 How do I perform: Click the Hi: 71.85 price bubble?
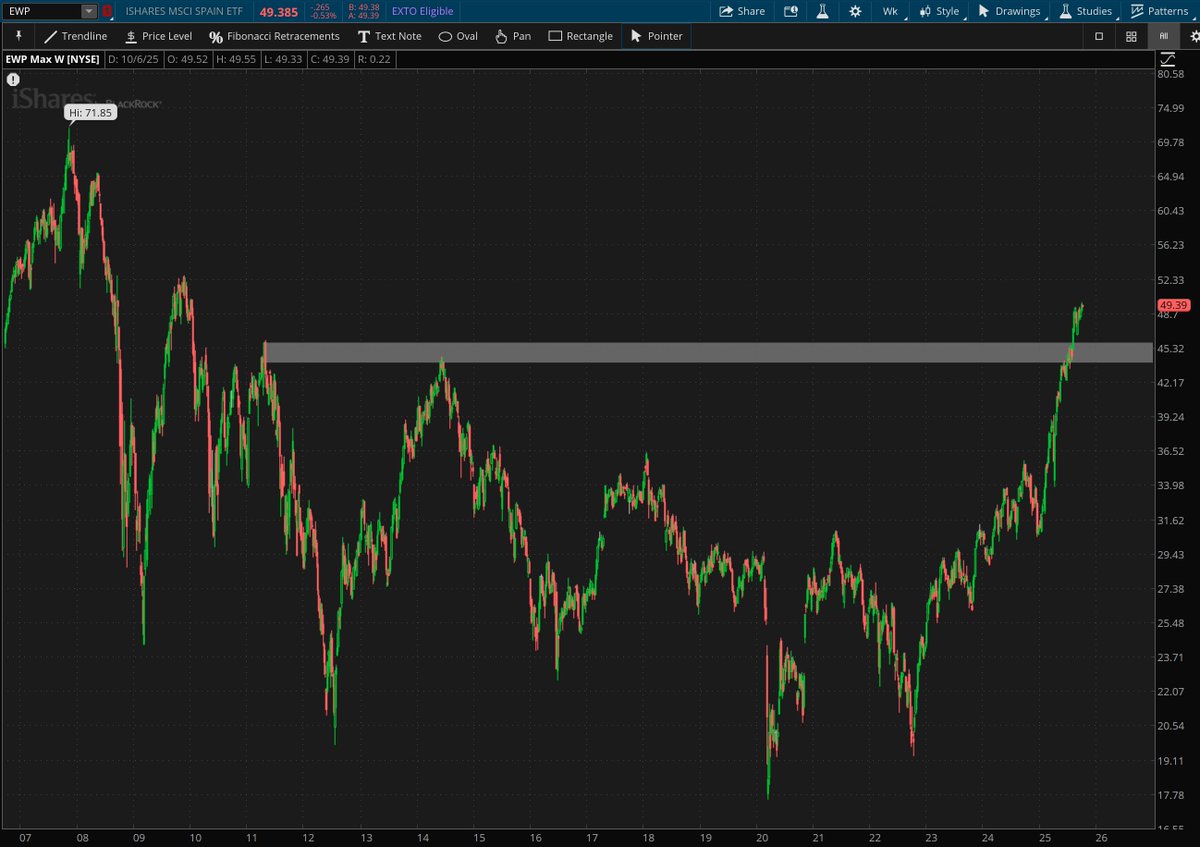click(91, 113)
